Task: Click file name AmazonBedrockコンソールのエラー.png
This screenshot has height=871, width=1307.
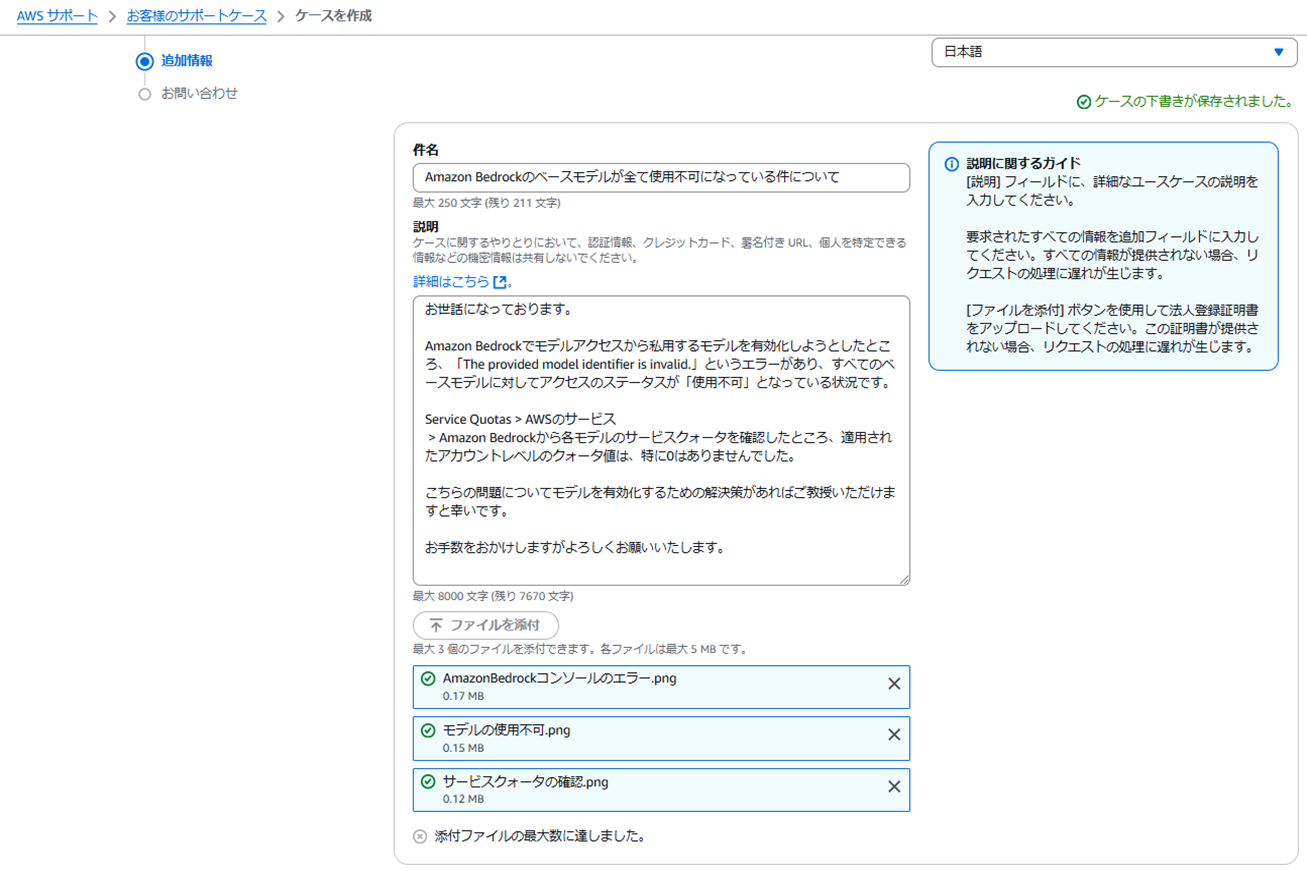Action: [x=559, y=678]
